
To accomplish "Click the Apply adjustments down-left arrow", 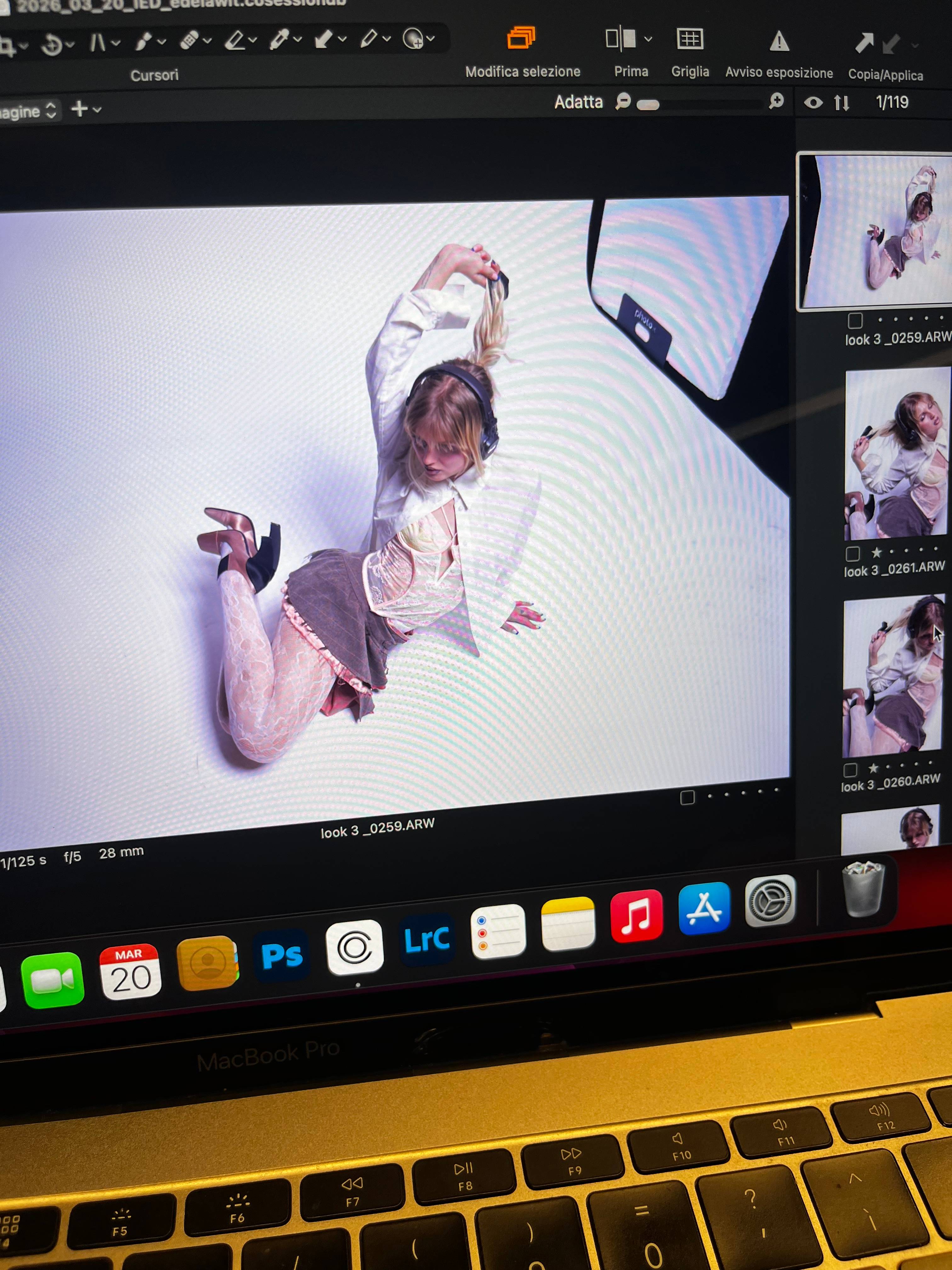I will (x=891, y=45).
